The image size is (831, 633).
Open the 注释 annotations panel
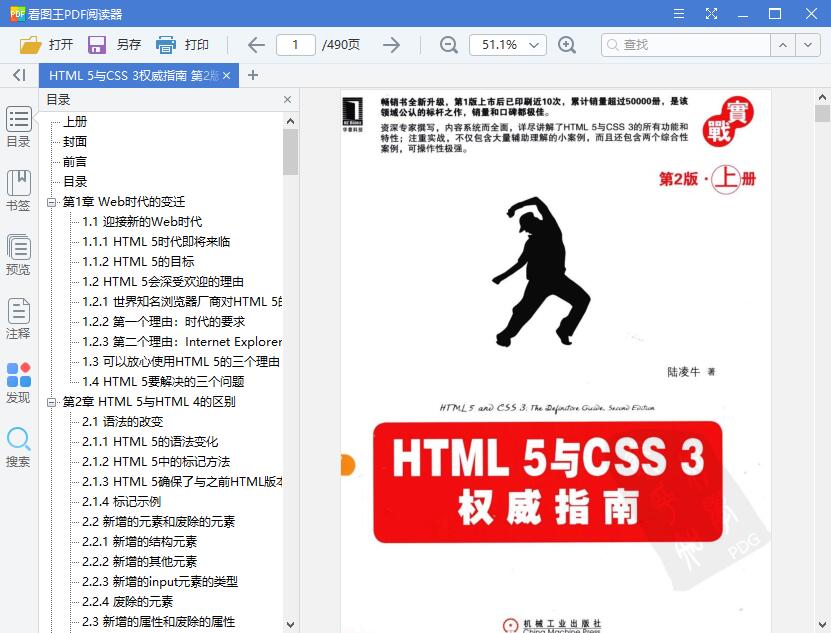[x=19, y=319]
